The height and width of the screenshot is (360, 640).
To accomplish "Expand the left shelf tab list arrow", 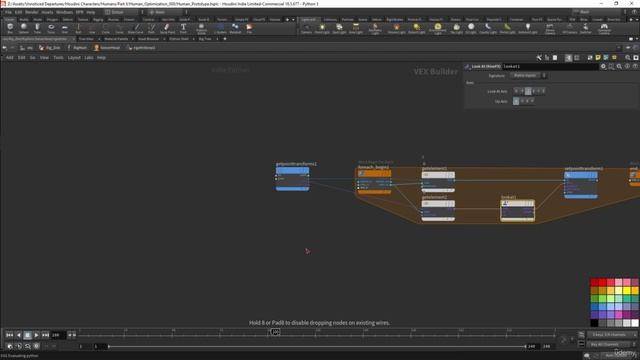I will pos(293,19).
